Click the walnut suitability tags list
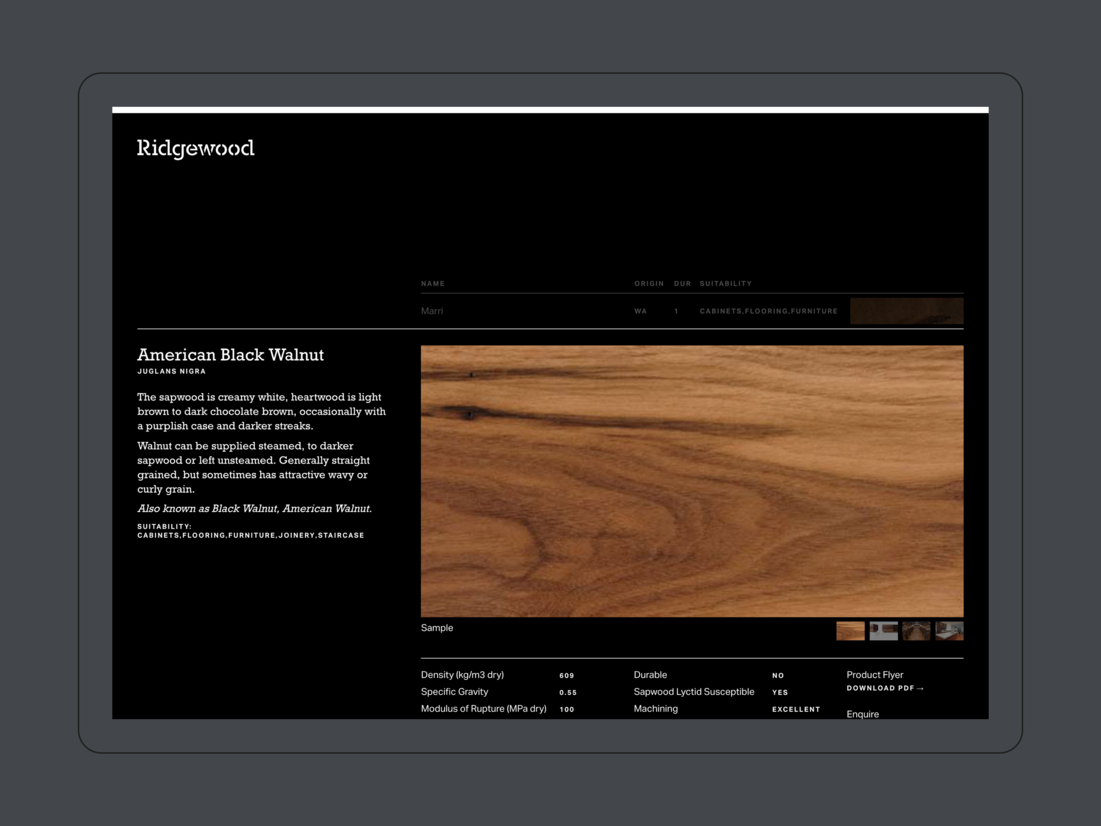This screenshot has height=826, width=1101. pyautogui.click(x=250, y=536)
